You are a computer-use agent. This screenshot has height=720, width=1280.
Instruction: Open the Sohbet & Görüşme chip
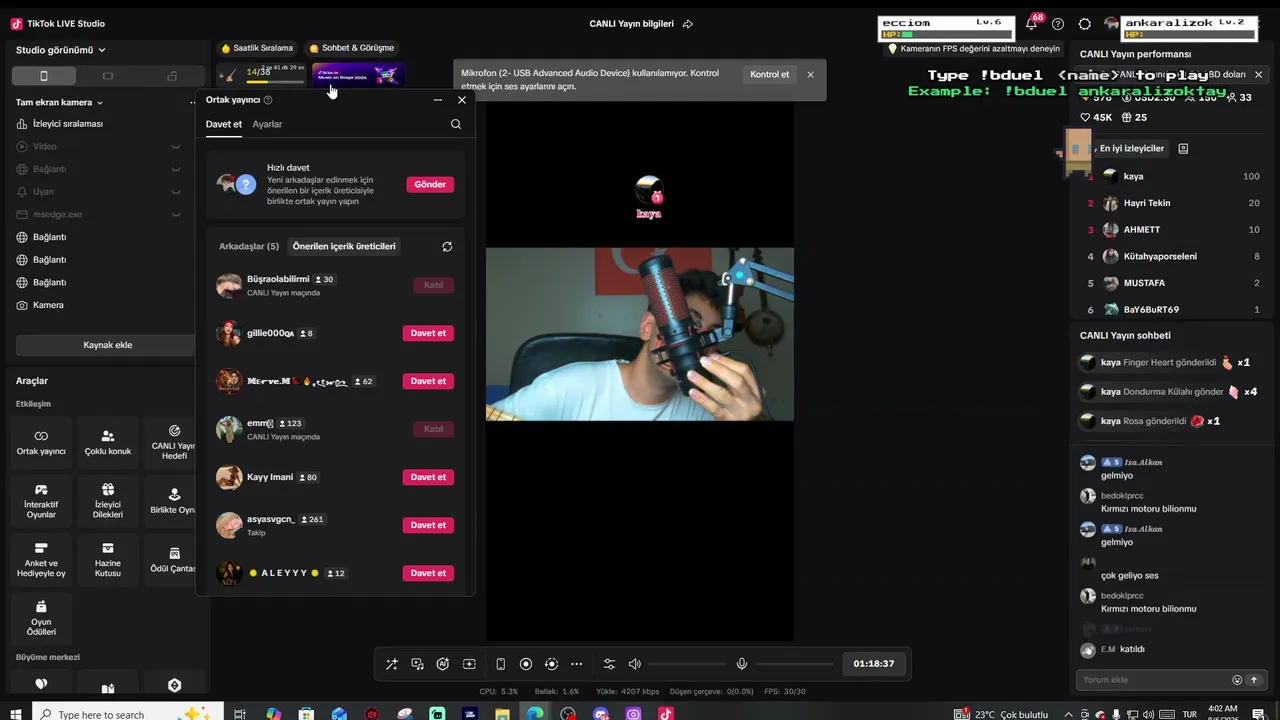click(352, 48)
